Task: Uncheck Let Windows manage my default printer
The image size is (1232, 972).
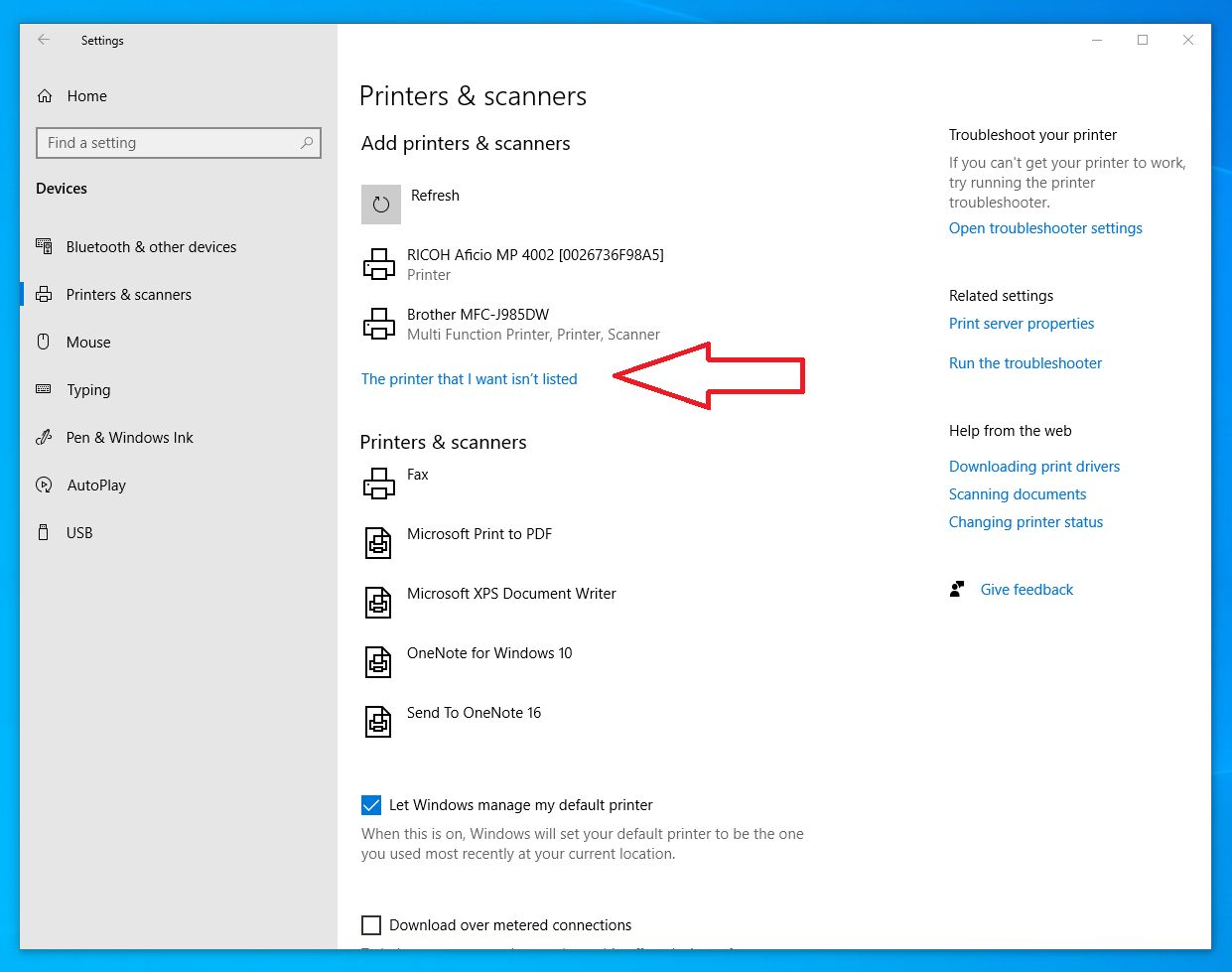Action: 371,805
